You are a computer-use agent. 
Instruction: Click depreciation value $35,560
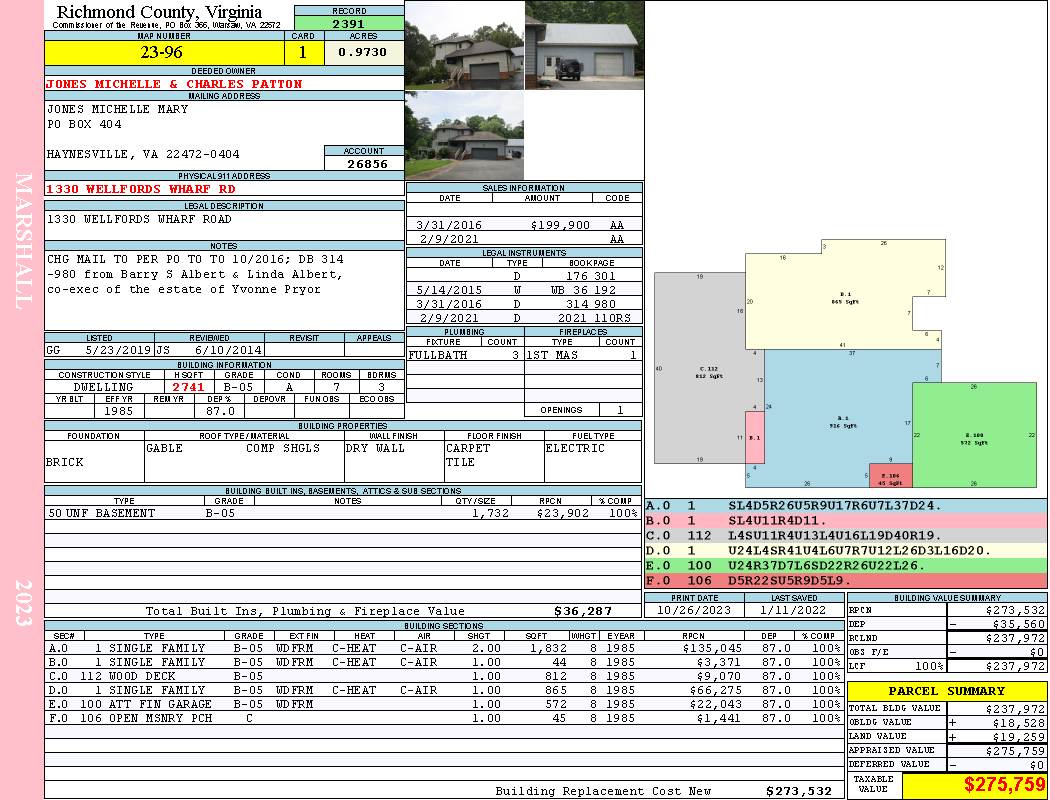(1018, 624)
